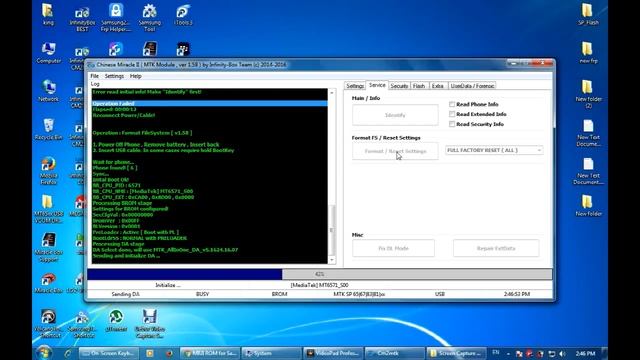Open the new frp folder
The image size is (640, 360).
[x=588, y=53]
